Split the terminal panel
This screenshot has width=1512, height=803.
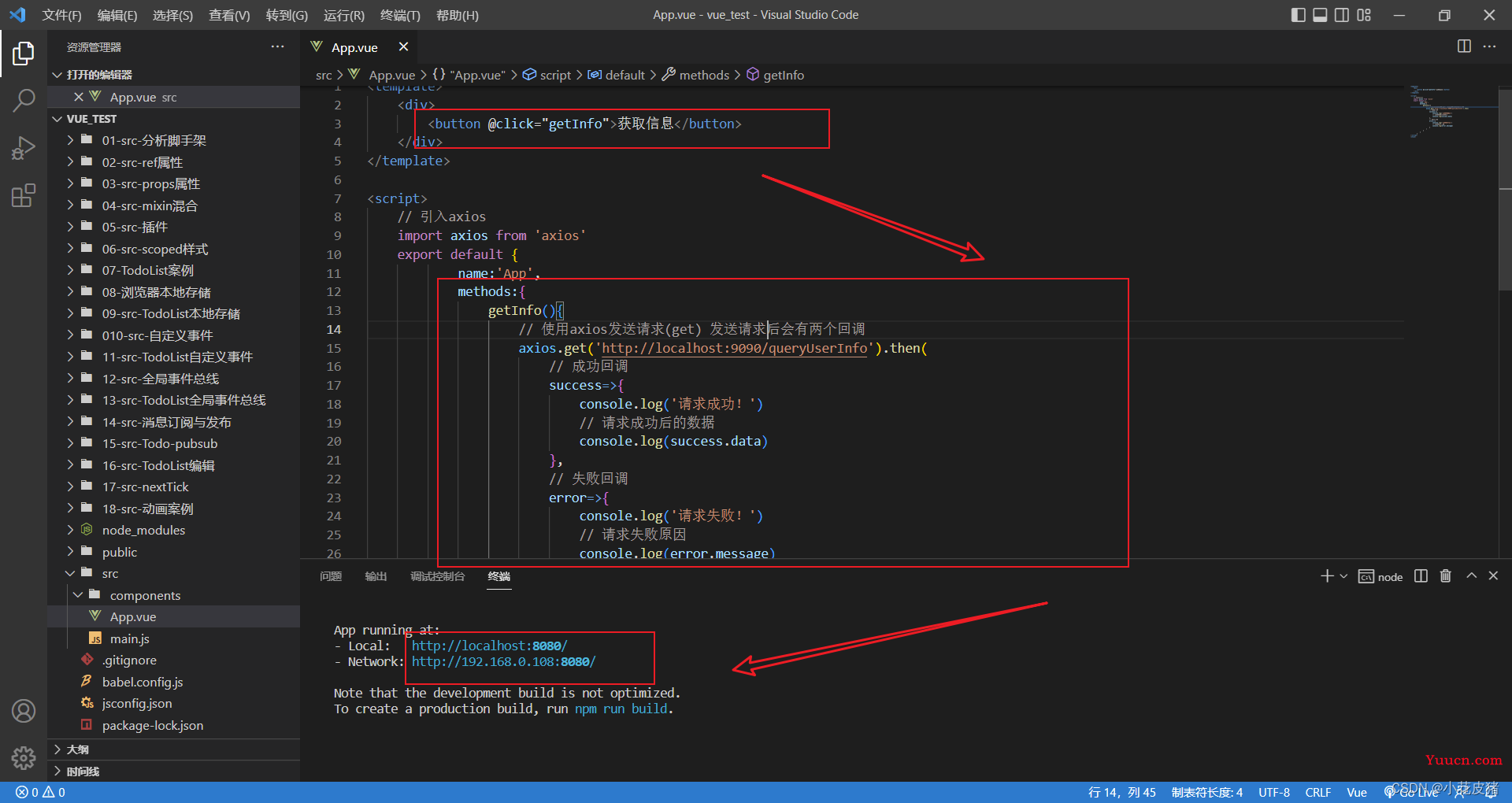(x=1421, y=576)
